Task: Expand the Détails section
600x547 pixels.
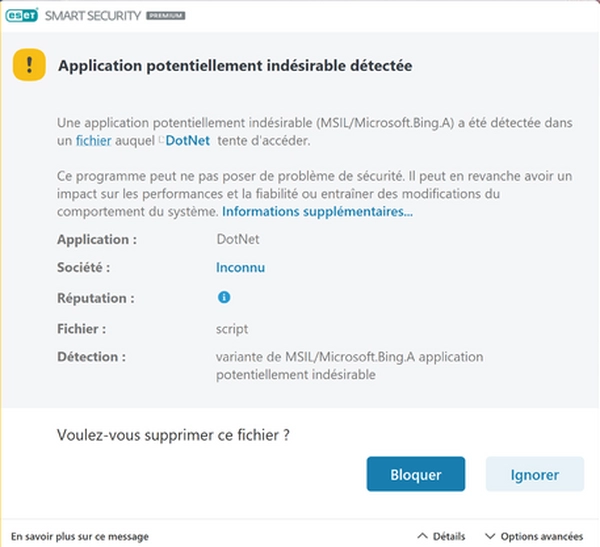Action: point(441,536)
